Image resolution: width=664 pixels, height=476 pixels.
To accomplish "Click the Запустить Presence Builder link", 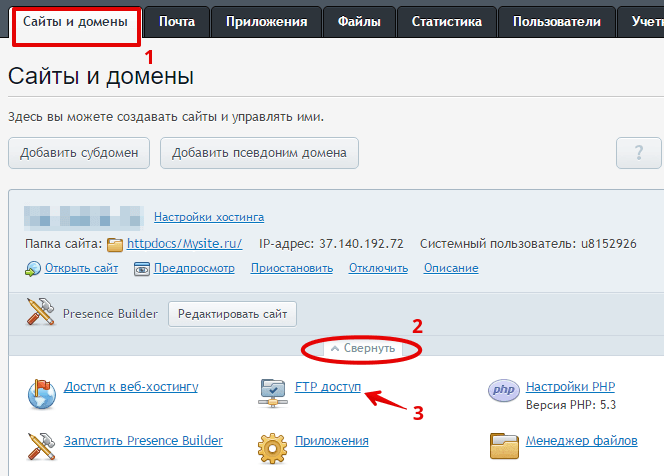I will pyautogui.click(x=143, y=441).
